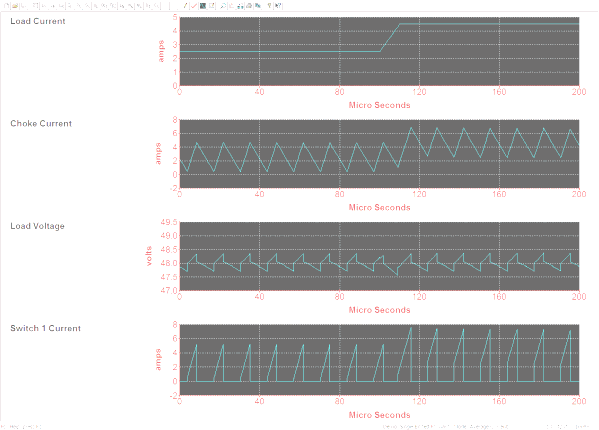Click the Micro Seconds label under Load Current
This screenshot has width=599, height=430.
click(x=379, y=105)
